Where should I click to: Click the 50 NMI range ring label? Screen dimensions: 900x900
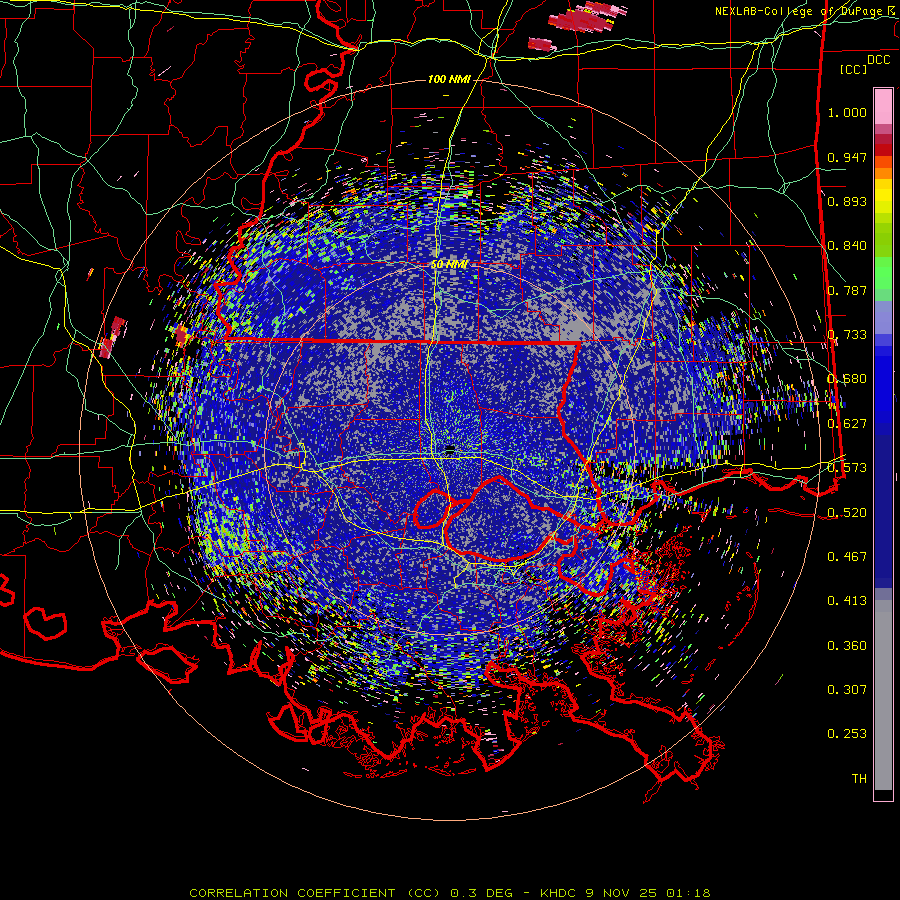(x=449, y=265)
